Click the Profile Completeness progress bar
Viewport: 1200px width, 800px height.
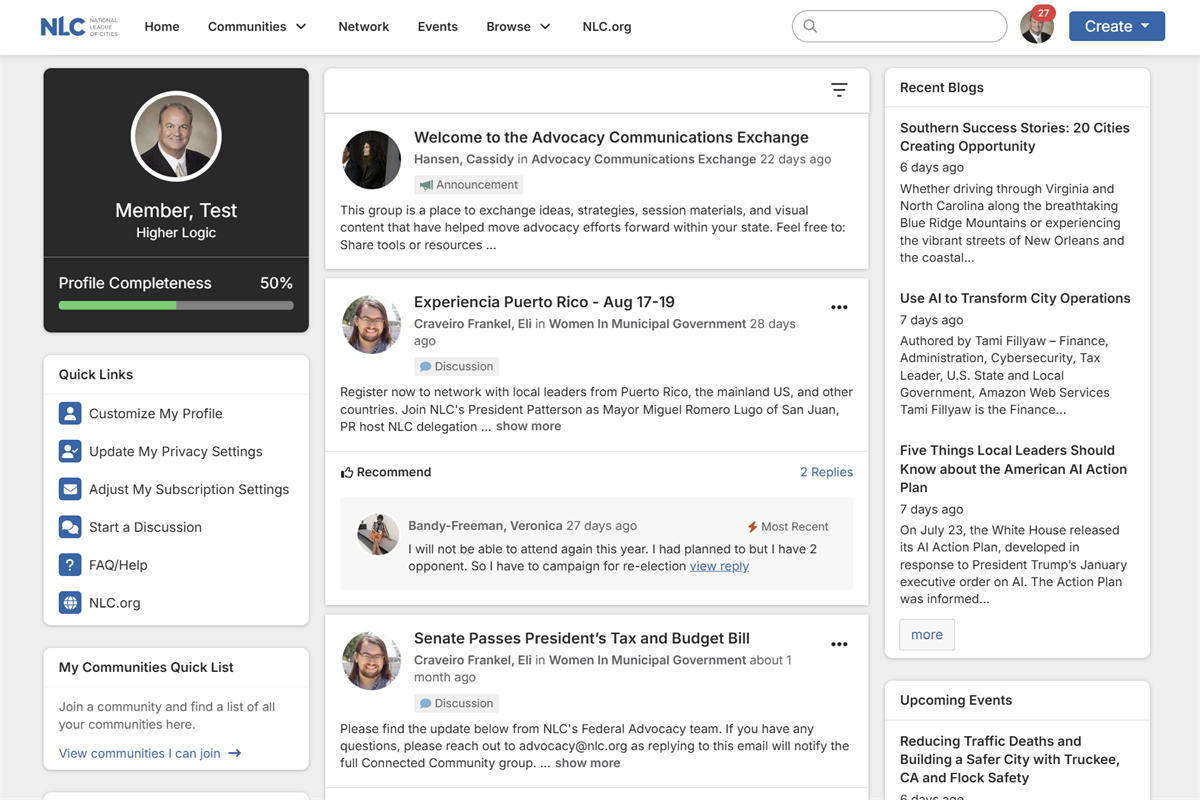(x=176, y=305)
